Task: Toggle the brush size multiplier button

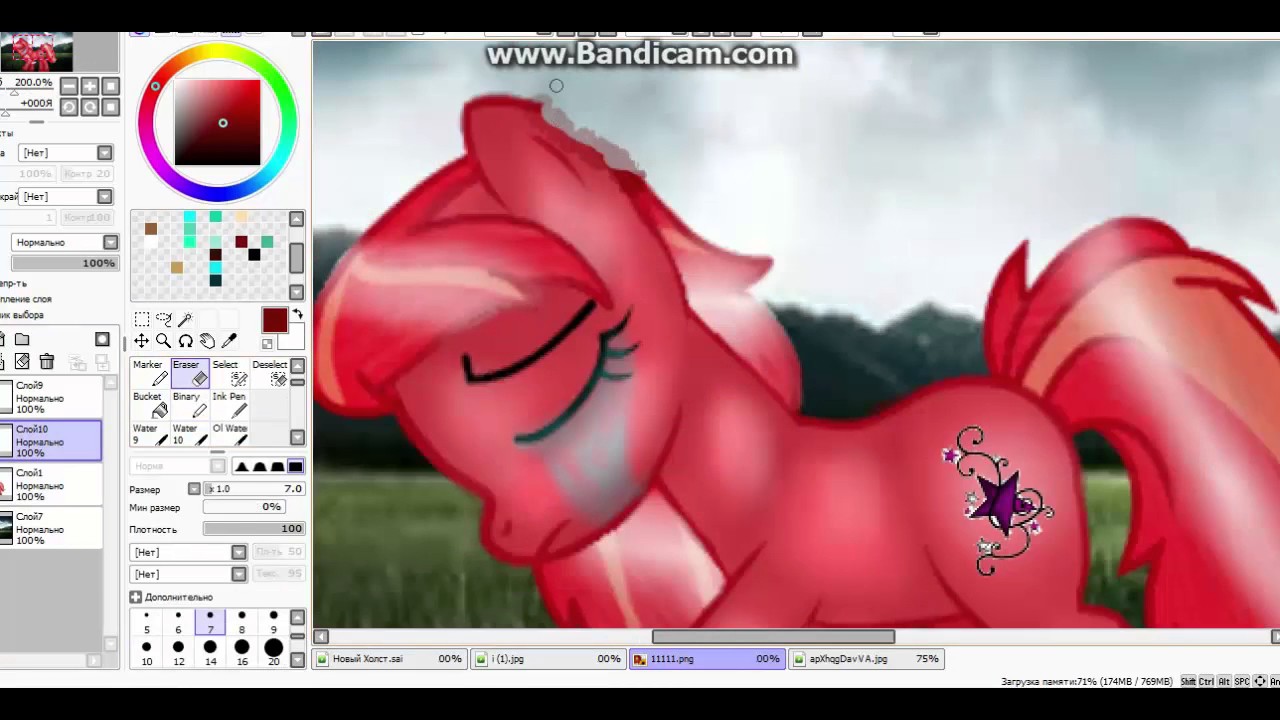Action: [194, 489]
